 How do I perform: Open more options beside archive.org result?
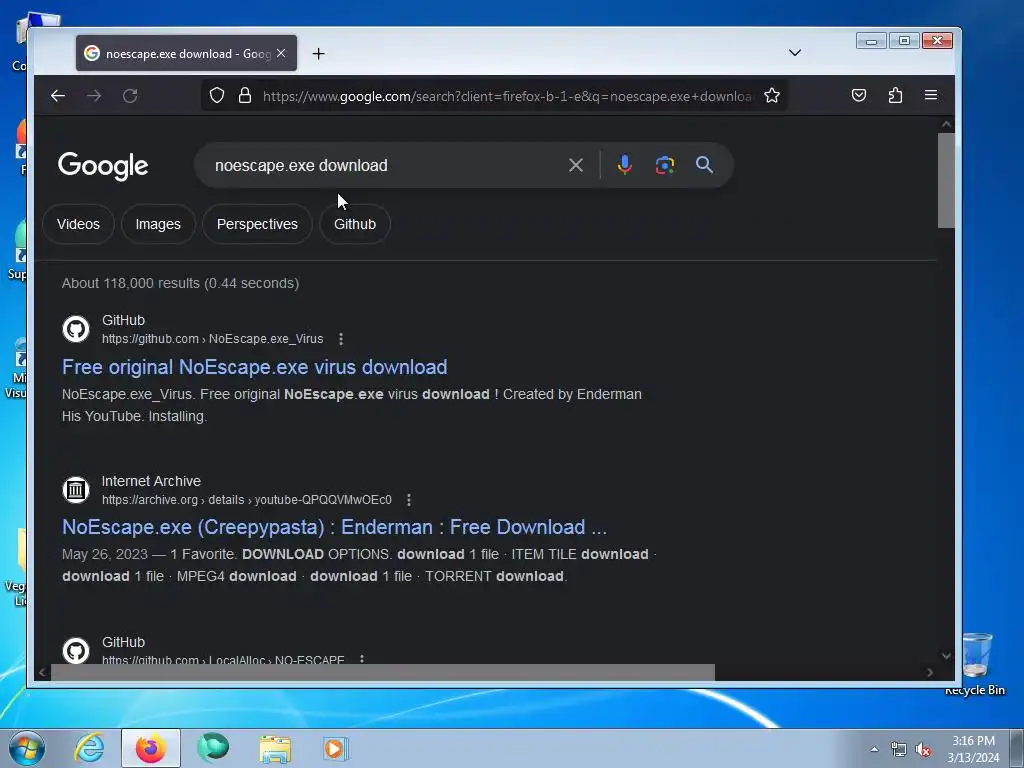click(409, 500)
